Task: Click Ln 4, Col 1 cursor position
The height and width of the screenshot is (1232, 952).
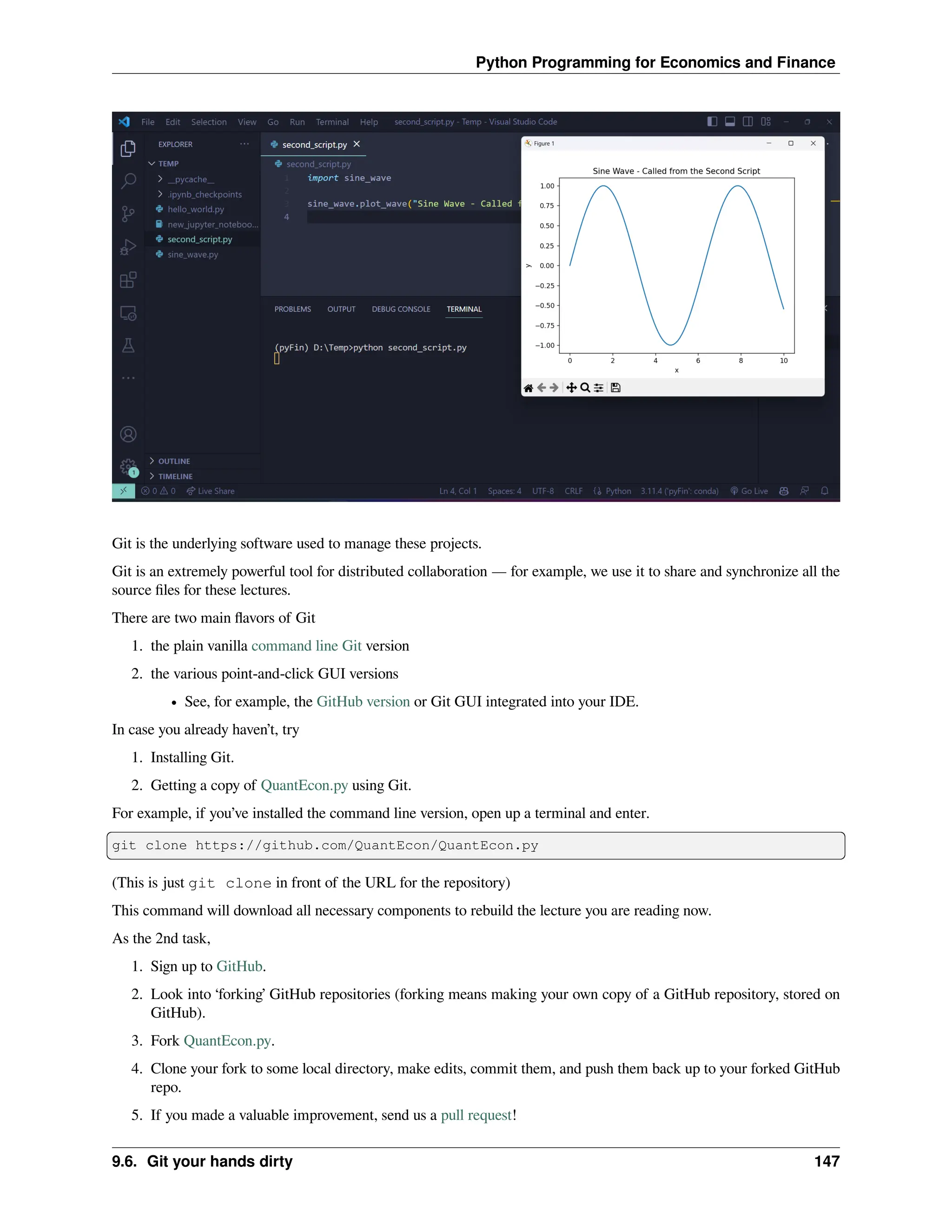Action: (x=458, y=491)
